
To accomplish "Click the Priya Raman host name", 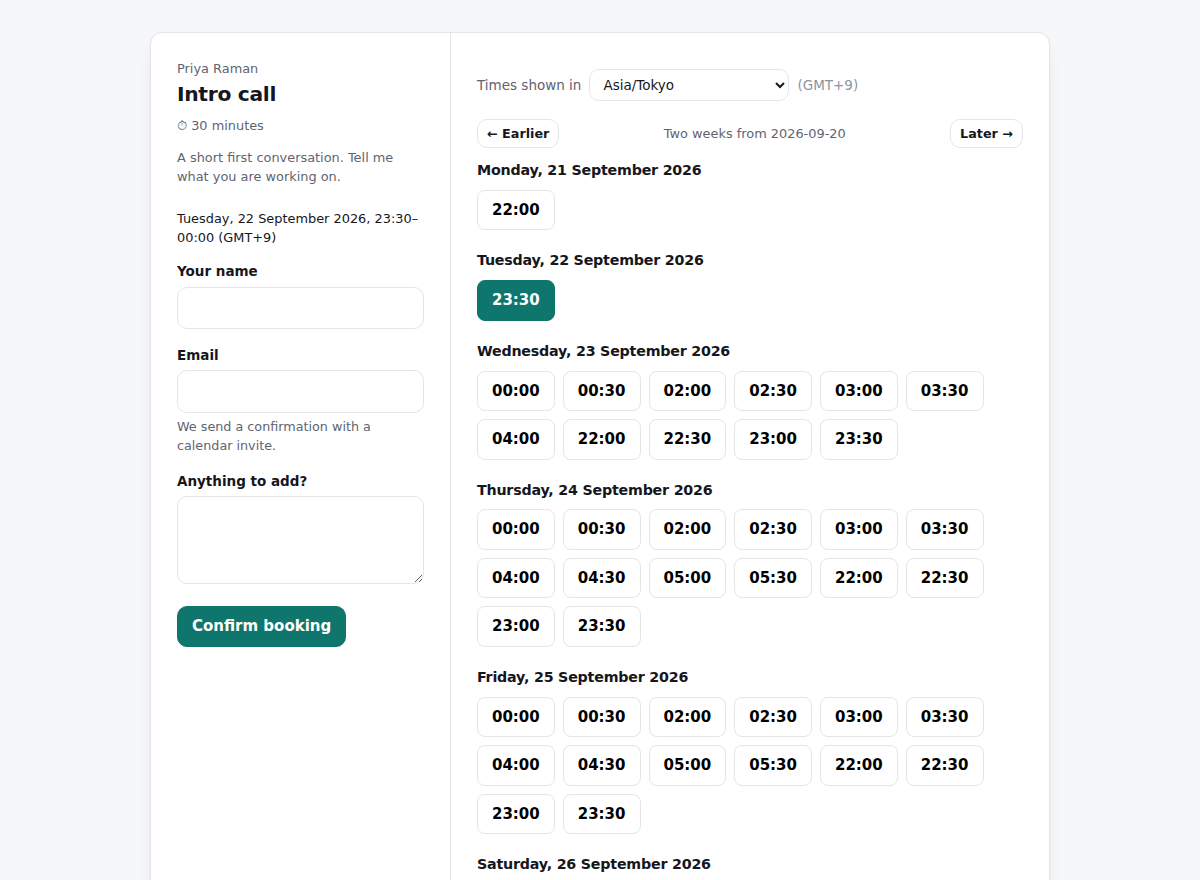I will tap(218, 69).
